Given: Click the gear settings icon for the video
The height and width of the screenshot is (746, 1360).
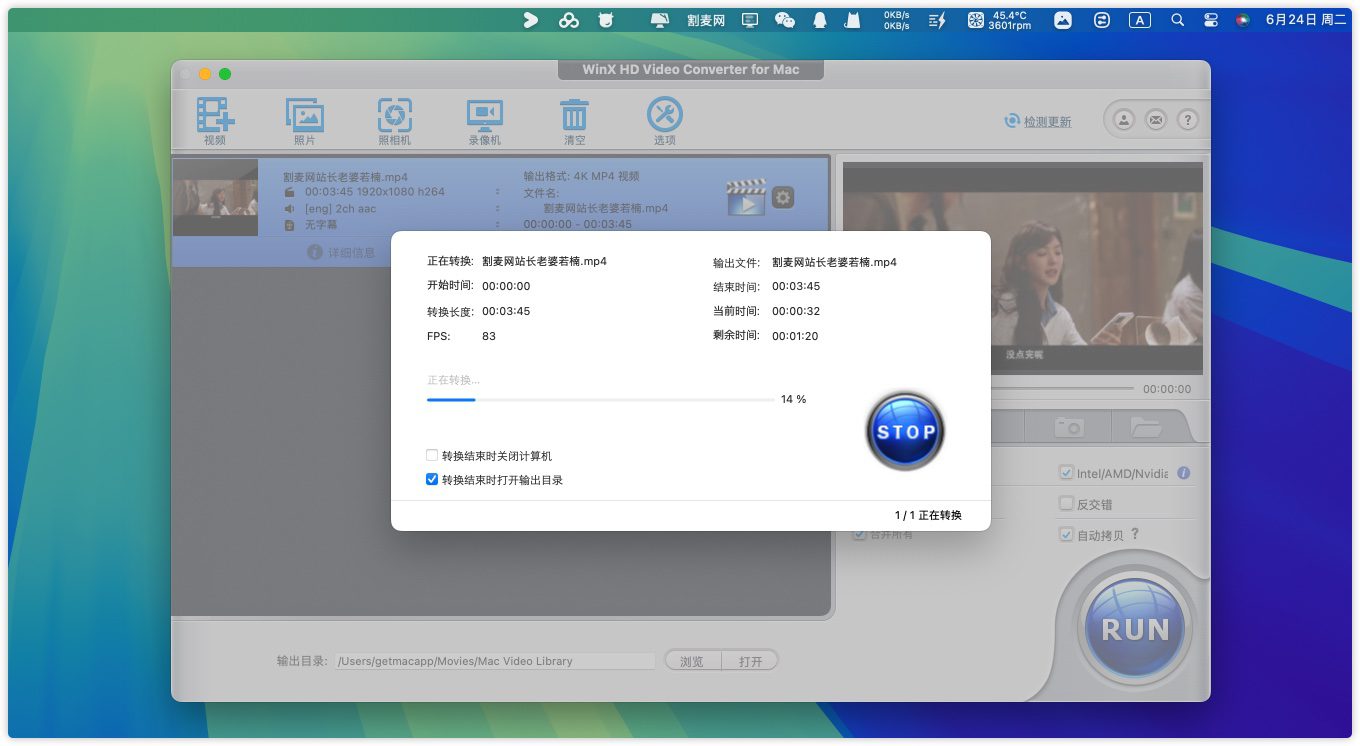Looking at the screenshot, I should pyautogui.click(x=783, y=198).
